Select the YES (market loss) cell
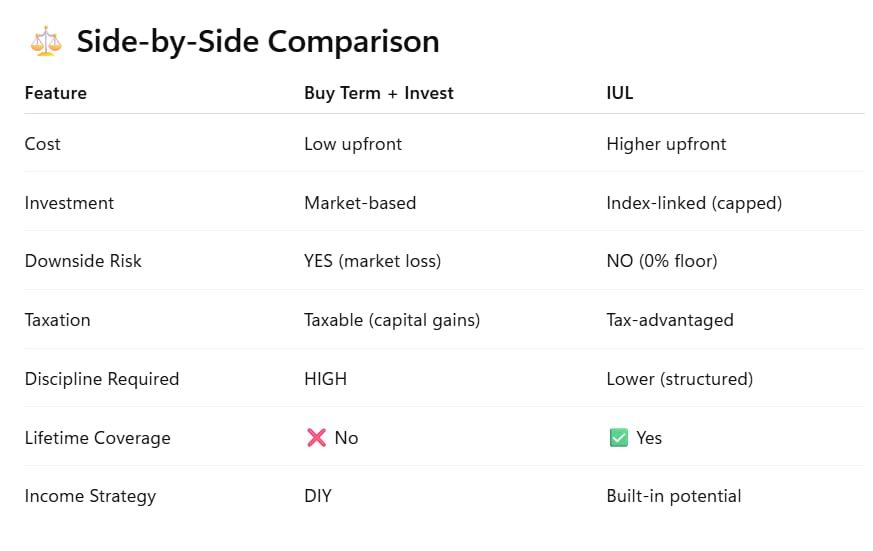The height and width of the screenshot is (551, 873). coord(372,261)
